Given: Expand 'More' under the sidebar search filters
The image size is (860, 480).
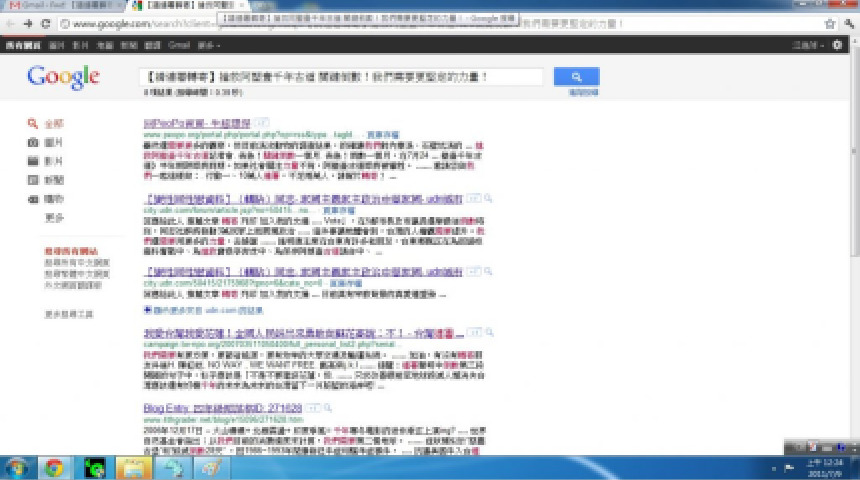Looking at the screenshot, I should pyautogui.click(x=54, y=217).
